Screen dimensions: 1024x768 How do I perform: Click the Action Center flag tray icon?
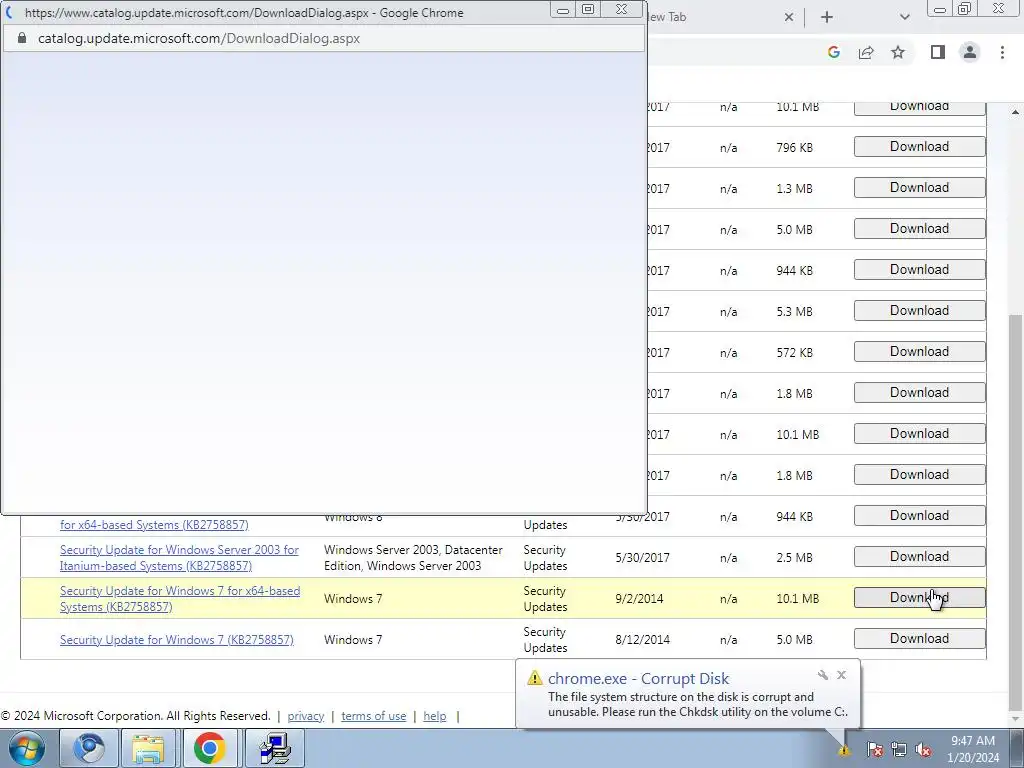[875, 750]
